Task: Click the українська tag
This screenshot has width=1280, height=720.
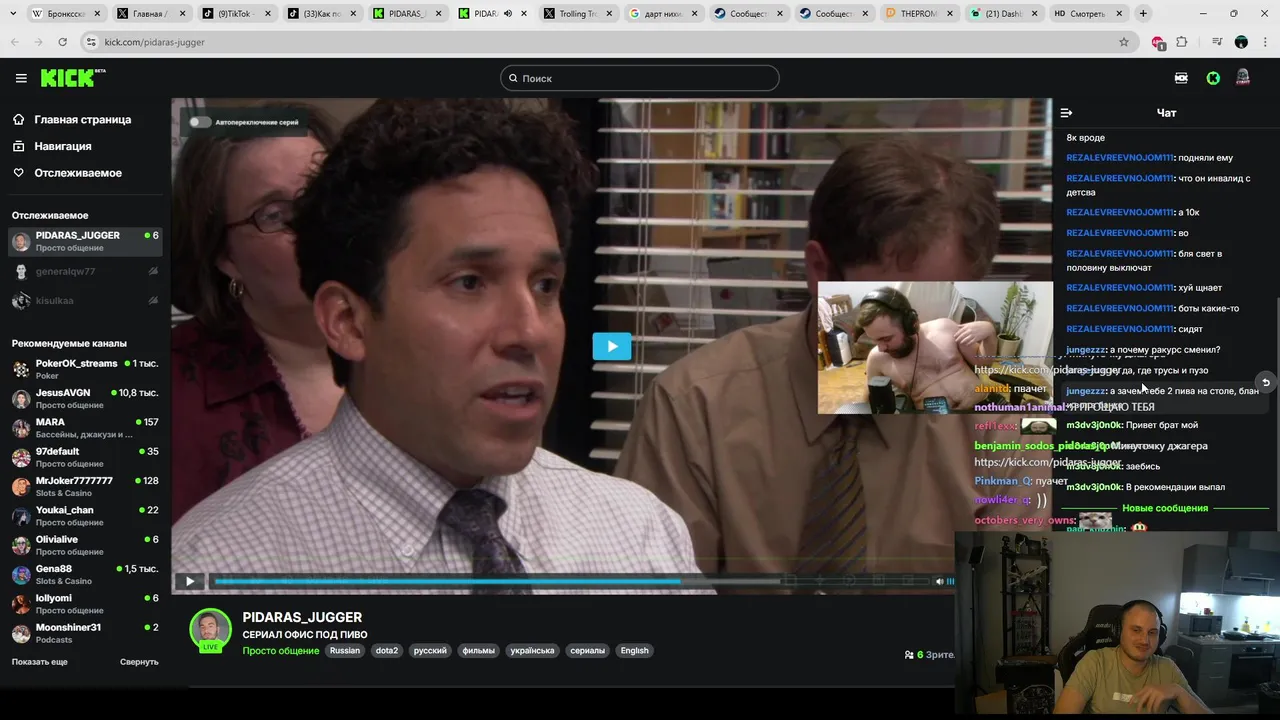Action: point(532,651)
